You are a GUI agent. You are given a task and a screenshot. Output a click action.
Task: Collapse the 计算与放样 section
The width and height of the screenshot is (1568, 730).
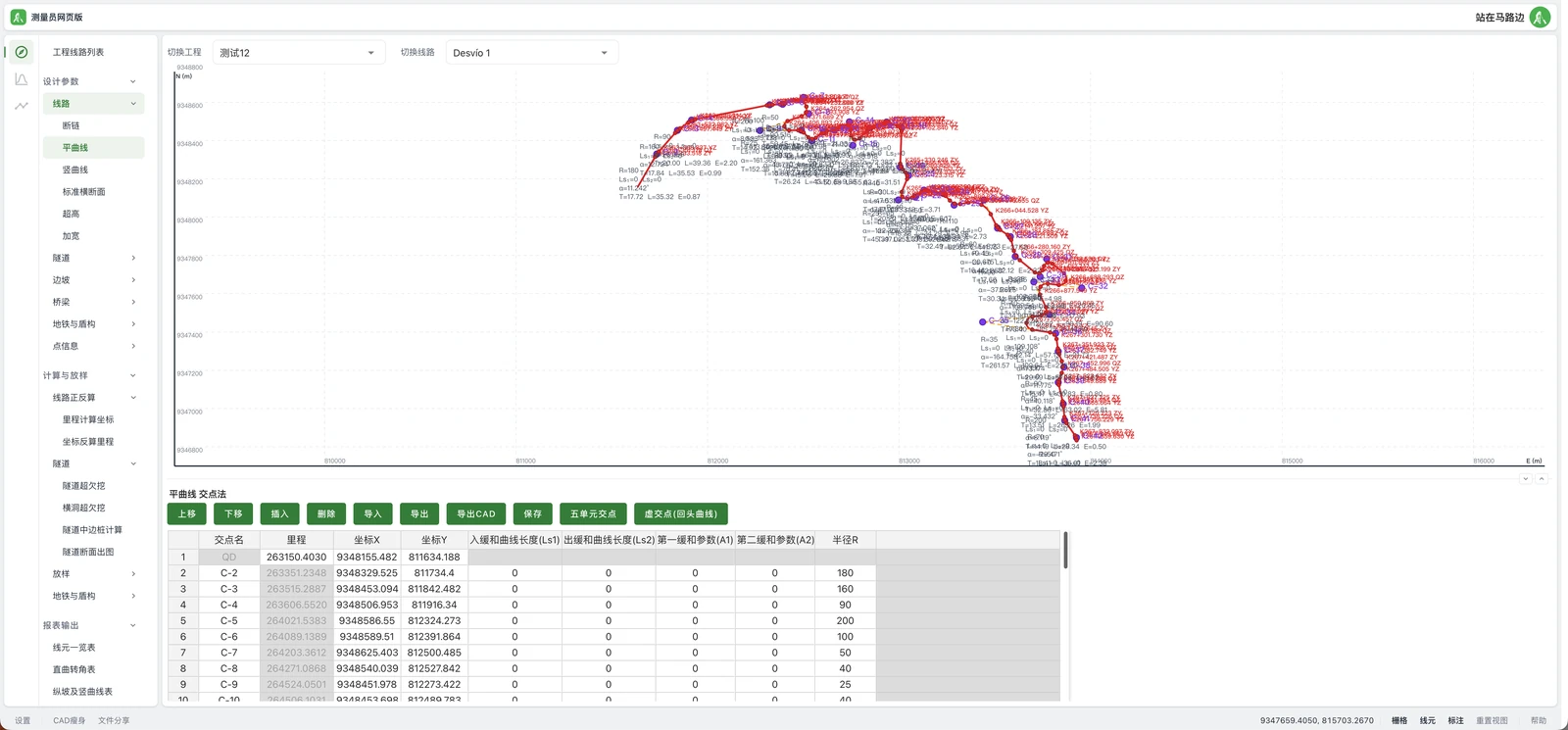pyautogui.click(x=133, y=375)
